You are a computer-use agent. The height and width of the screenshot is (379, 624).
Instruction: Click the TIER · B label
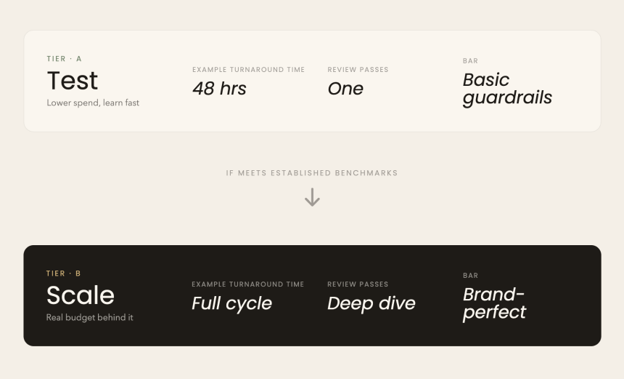63,274
